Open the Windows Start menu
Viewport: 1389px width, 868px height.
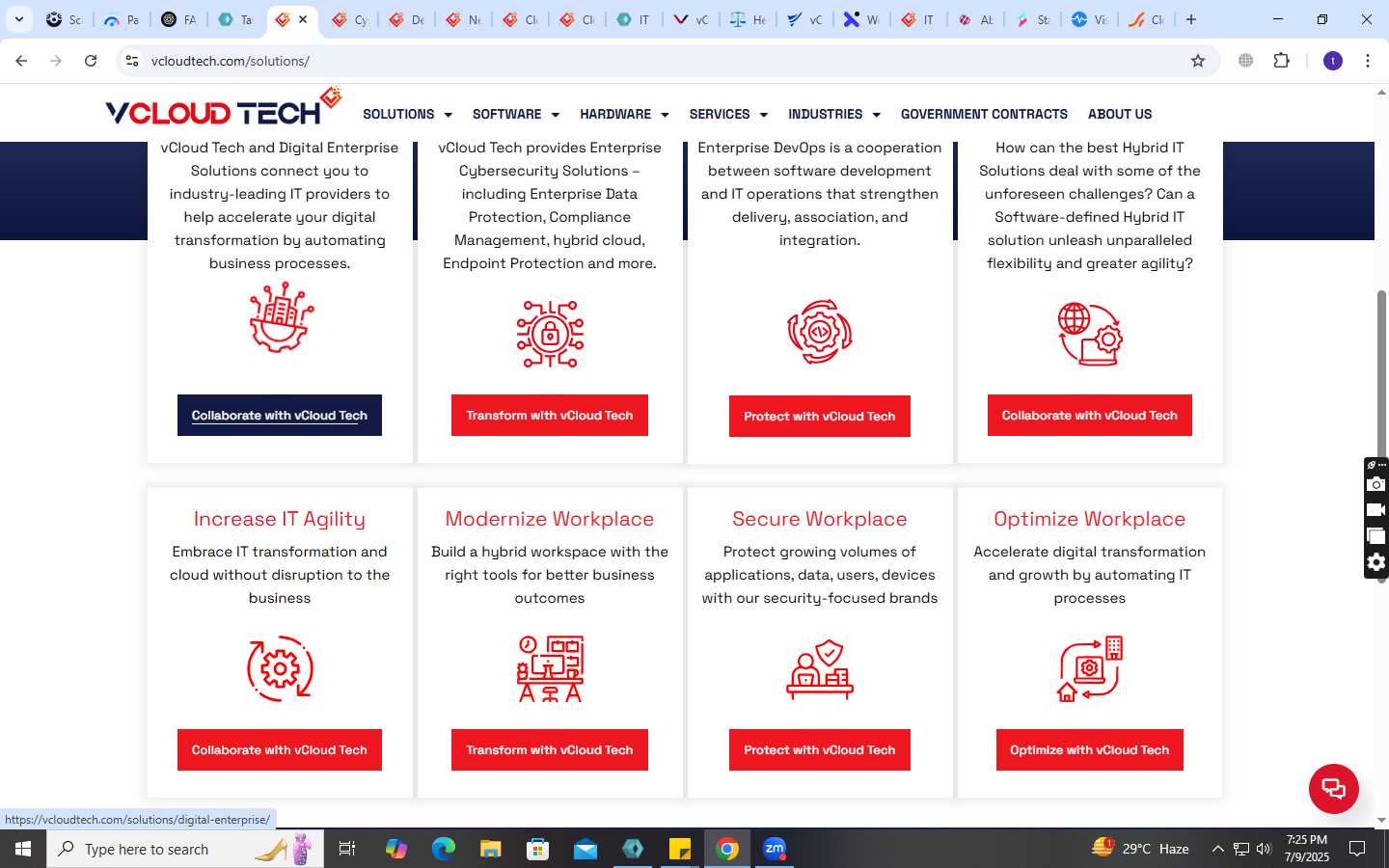(23, 849)
